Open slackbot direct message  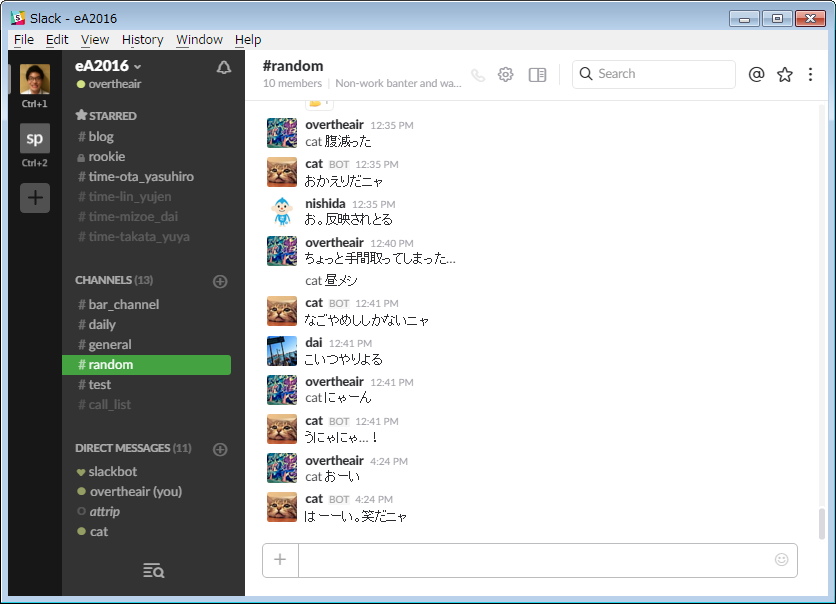click(107, 472)
